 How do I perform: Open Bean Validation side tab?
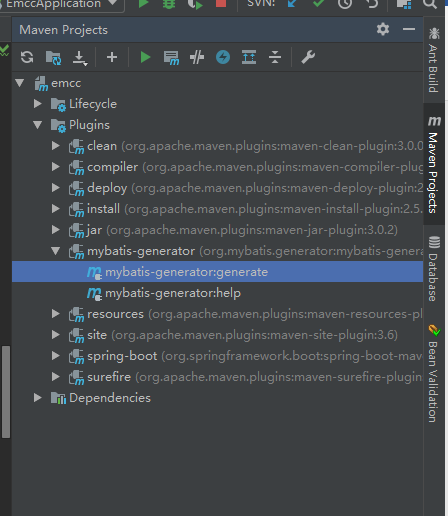coord(434,373)
